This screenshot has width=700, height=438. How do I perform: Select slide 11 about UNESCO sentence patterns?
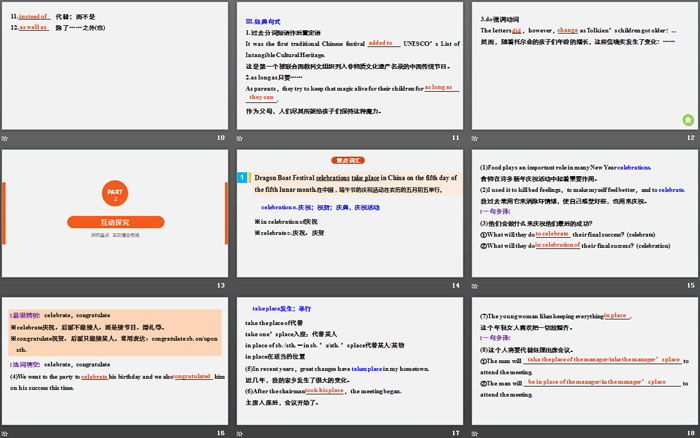[x=349, y=64]
